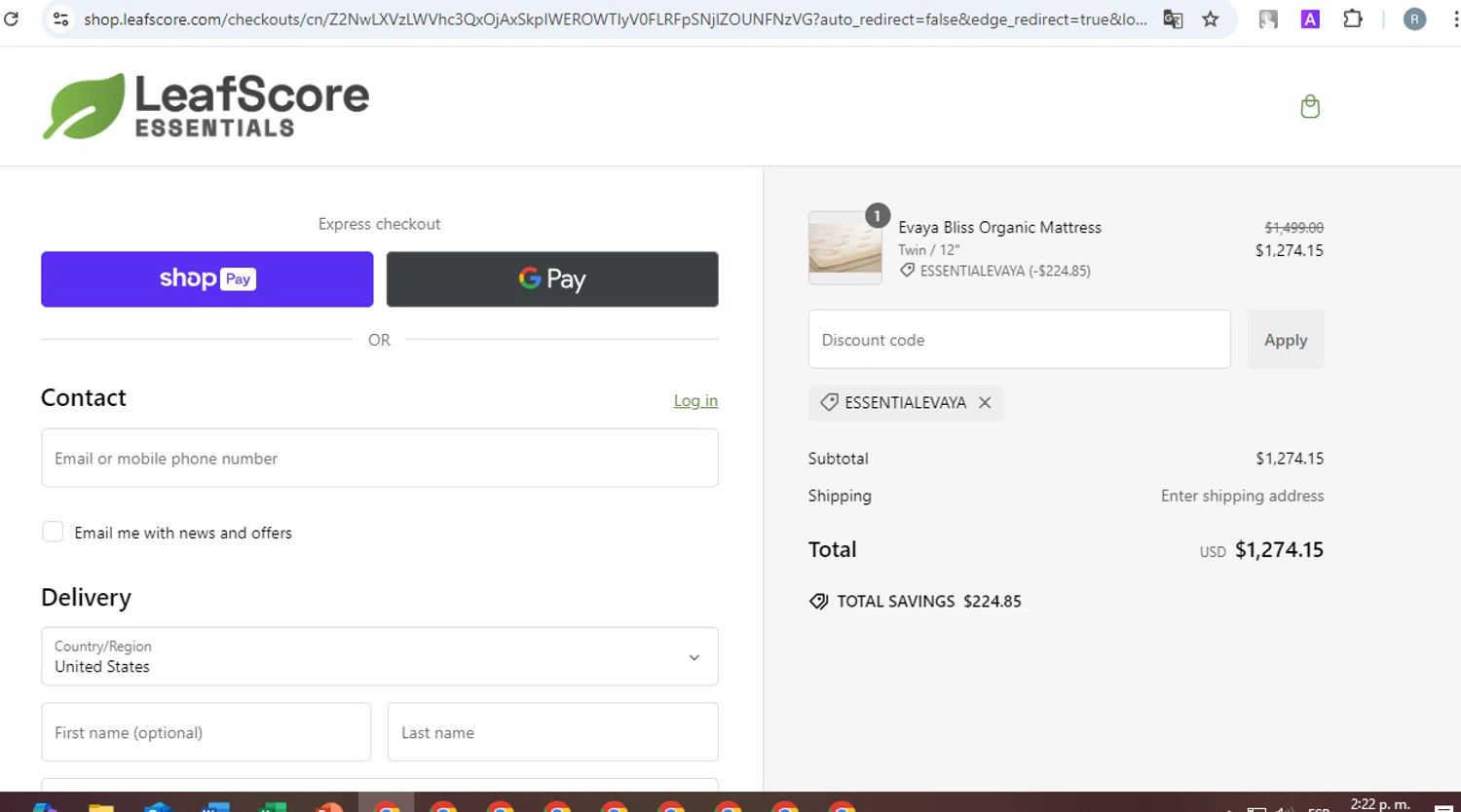
Task: Expand the Country/Region dropdown
Action: point(380,656)
